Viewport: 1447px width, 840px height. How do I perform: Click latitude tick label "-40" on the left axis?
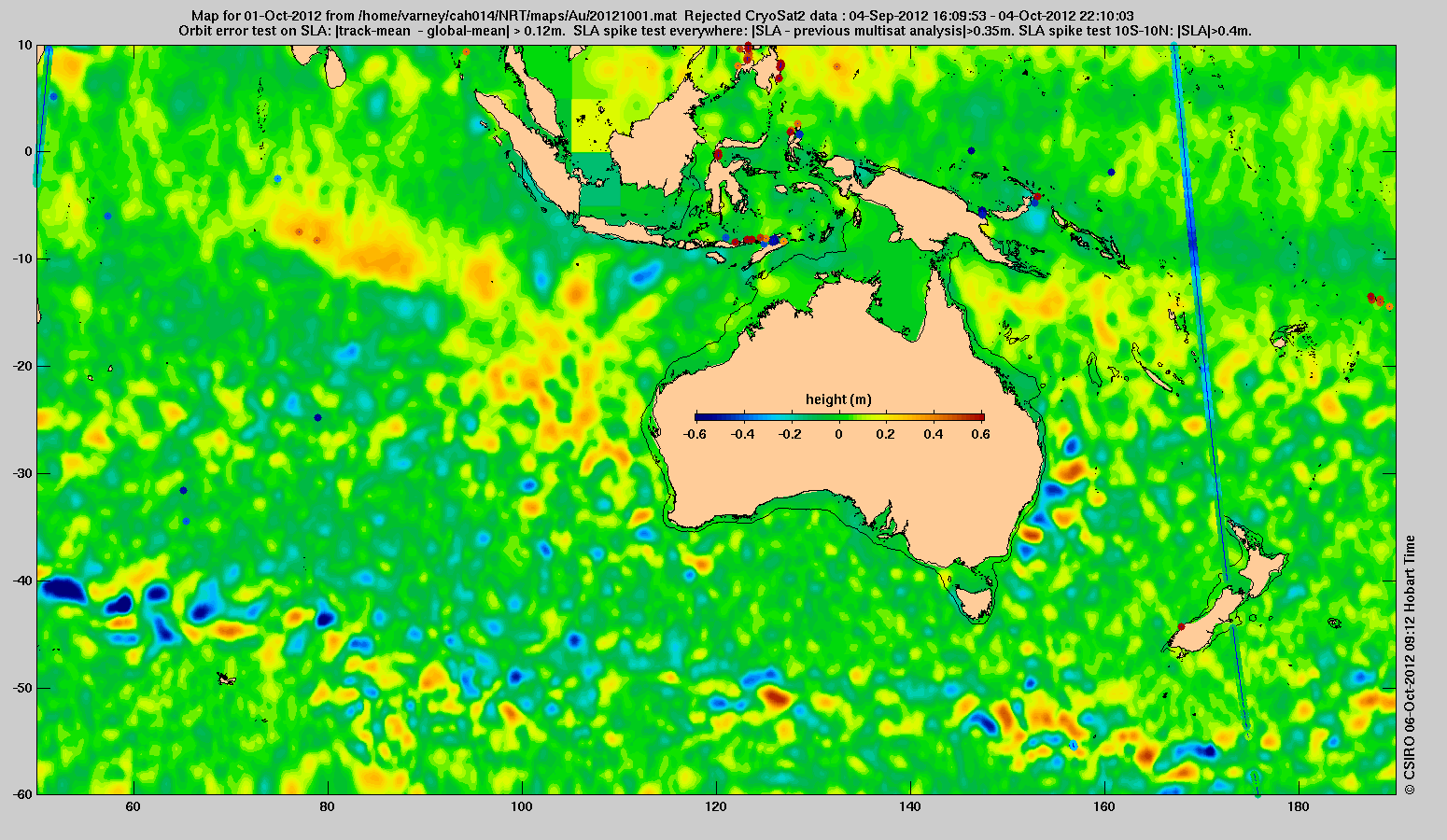click(21, 581)
